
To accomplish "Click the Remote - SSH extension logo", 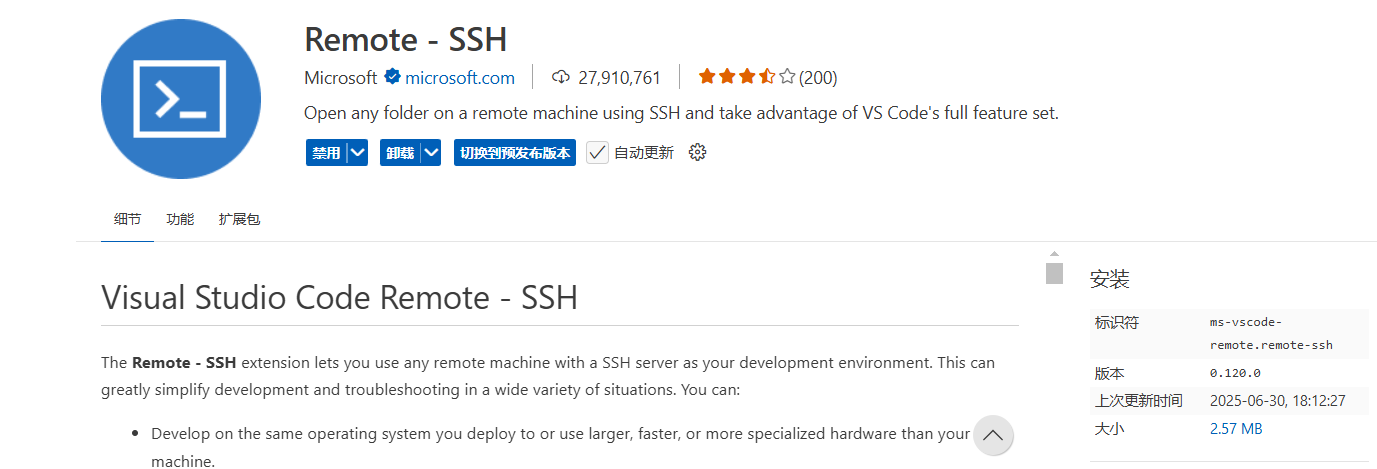I will coord(181,99).
